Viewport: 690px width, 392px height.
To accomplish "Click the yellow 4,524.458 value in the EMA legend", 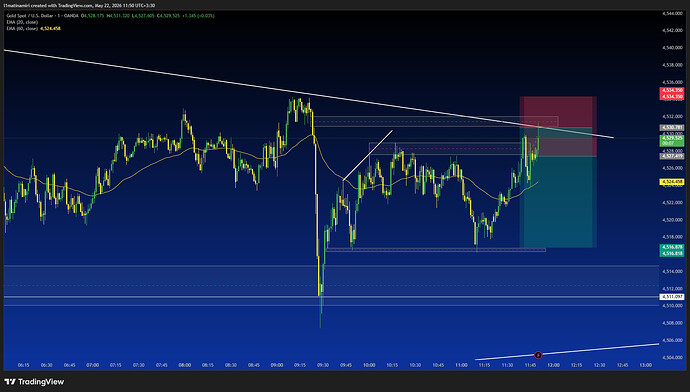I will [x=50, y=28].
